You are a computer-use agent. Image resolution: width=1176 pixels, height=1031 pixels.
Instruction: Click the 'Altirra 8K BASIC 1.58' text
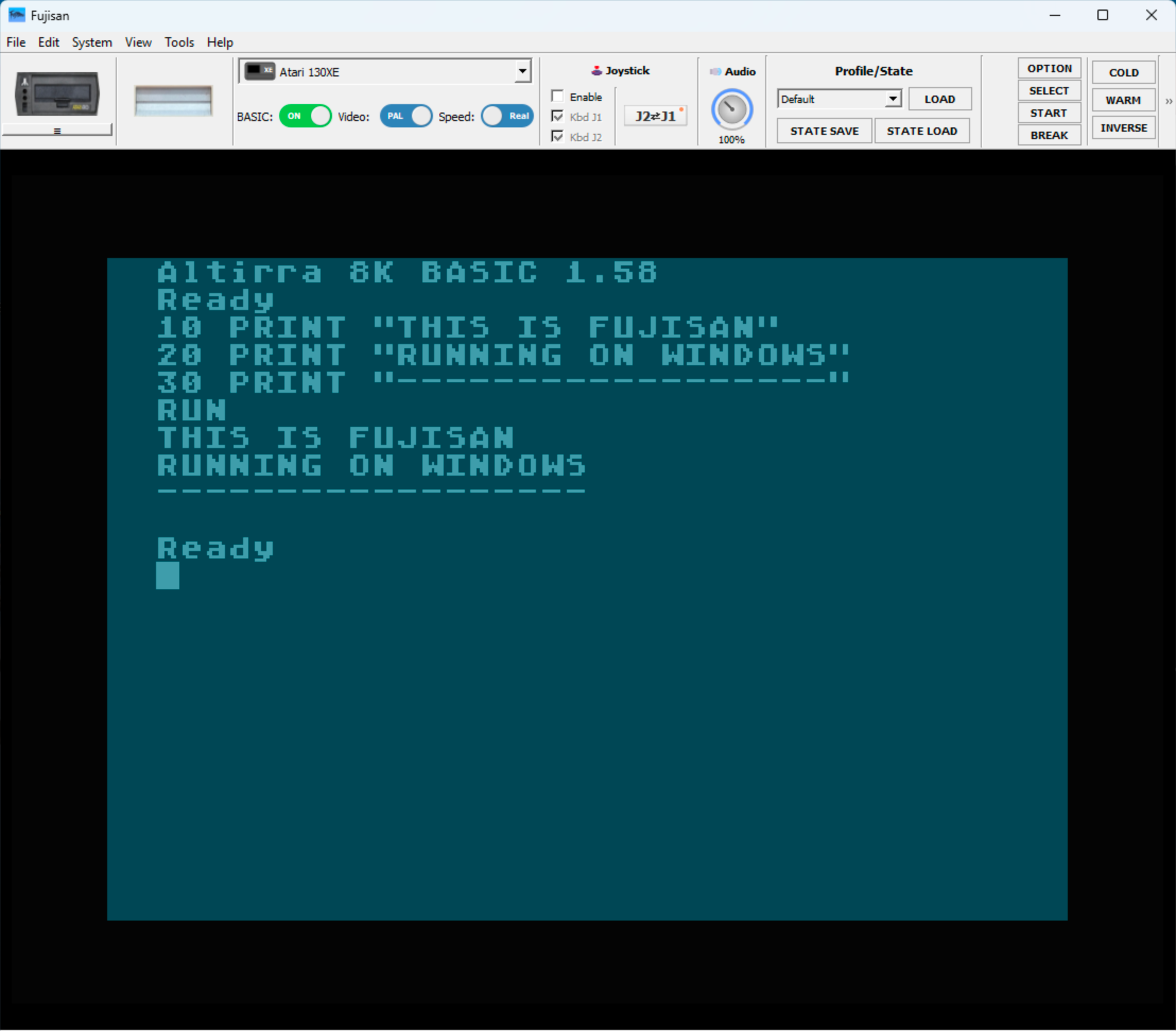coord(407,272)
